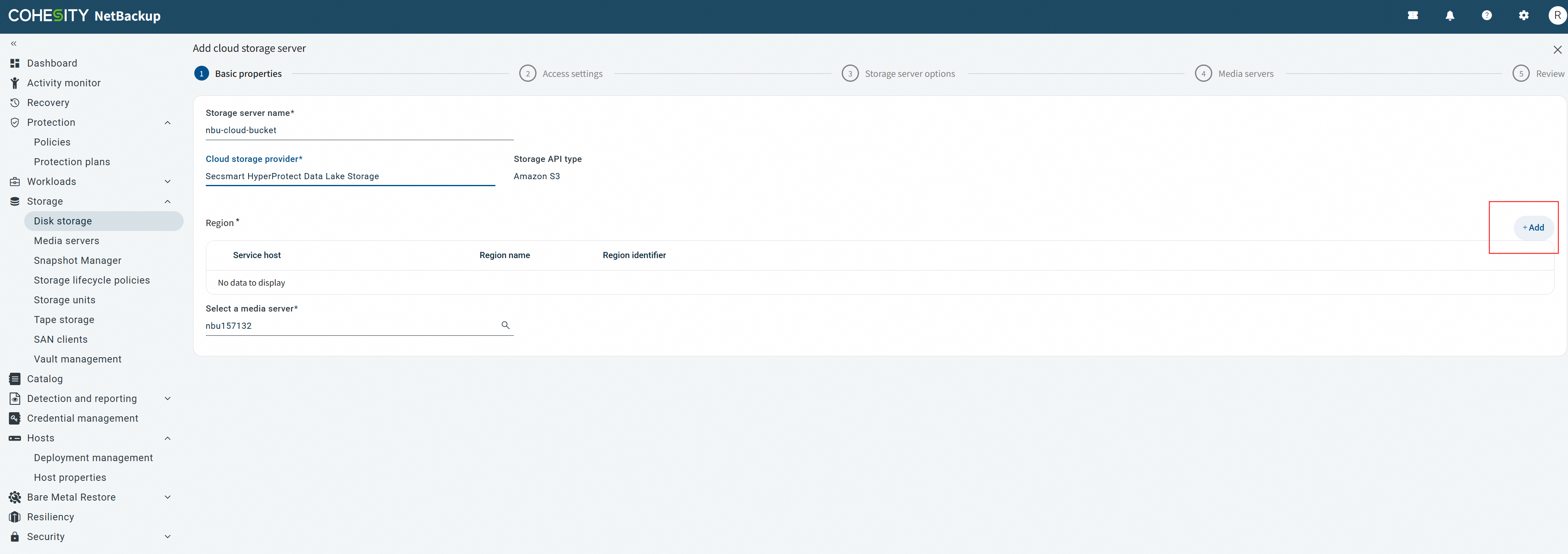Click the No data to display text
1568x554 pixels.
251,283
